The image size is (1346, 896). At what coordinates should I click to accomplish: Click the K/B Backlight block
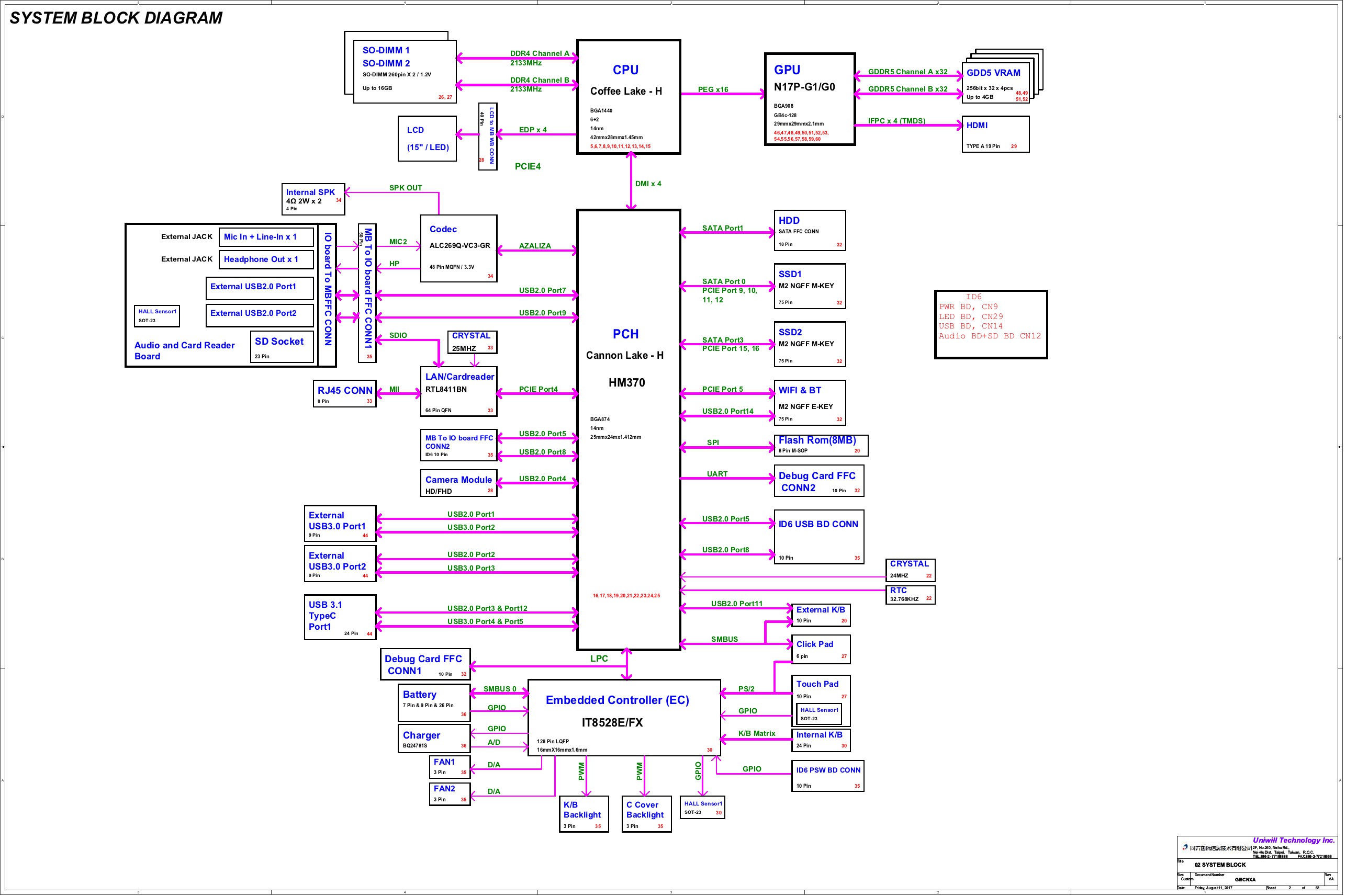point(584,814)
